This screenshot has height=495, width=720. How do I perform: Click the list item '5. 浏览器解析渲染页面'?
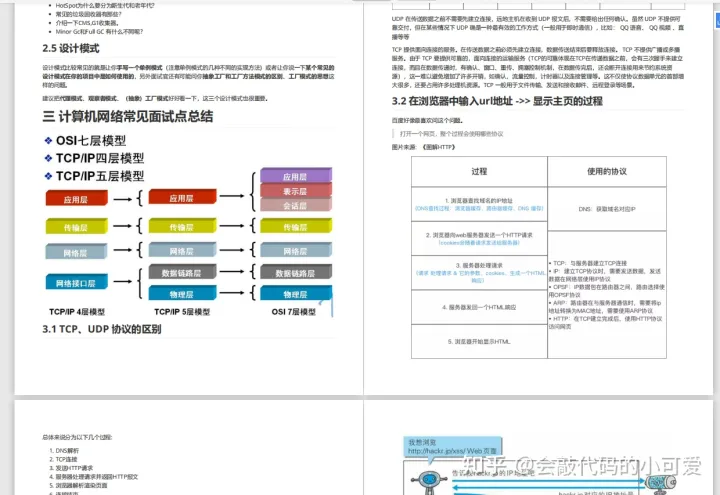click(x=78, y=485)
